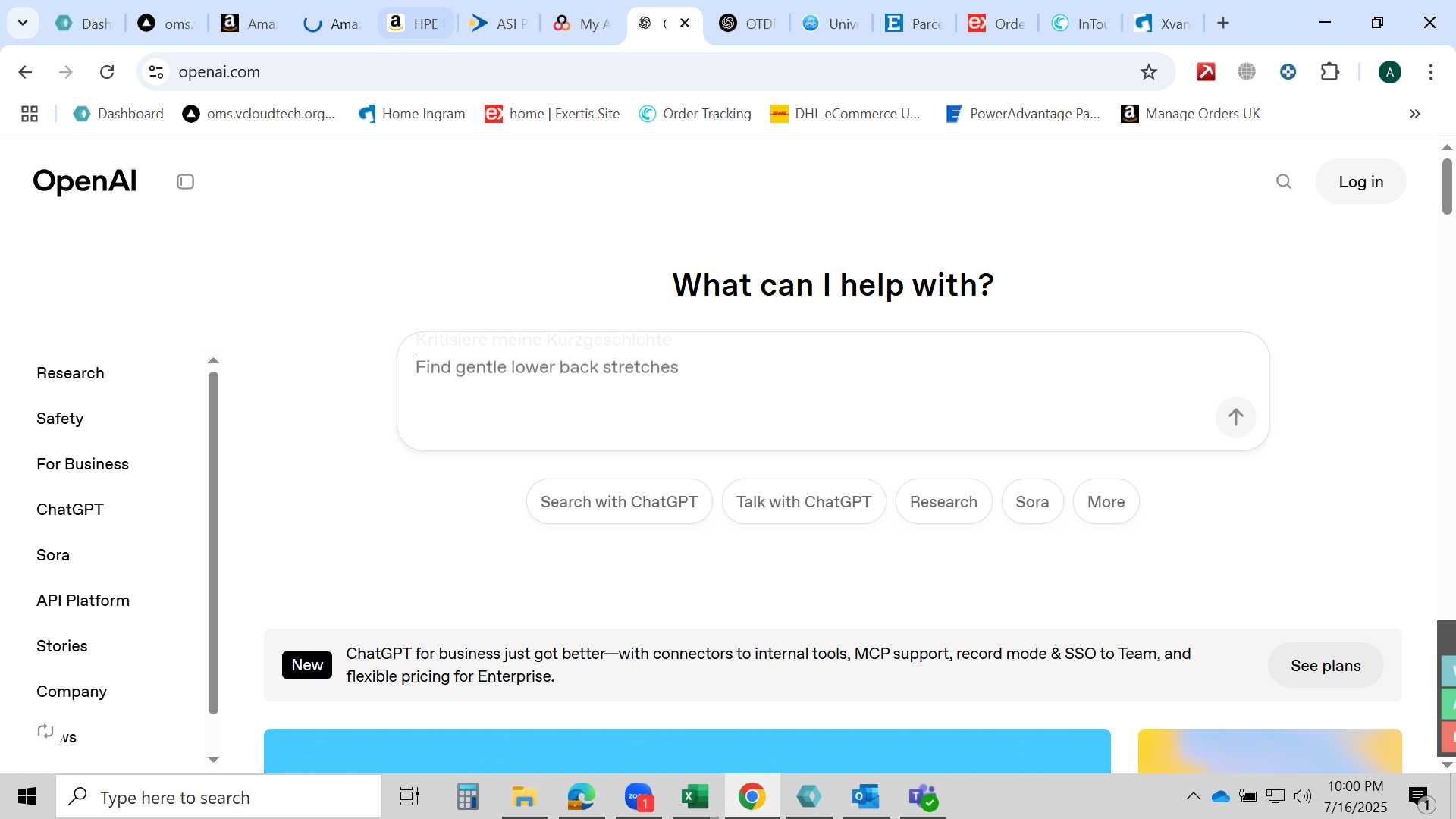Open For Business in the sidebar
The image size is (1456, 819).
click(83, 464)
